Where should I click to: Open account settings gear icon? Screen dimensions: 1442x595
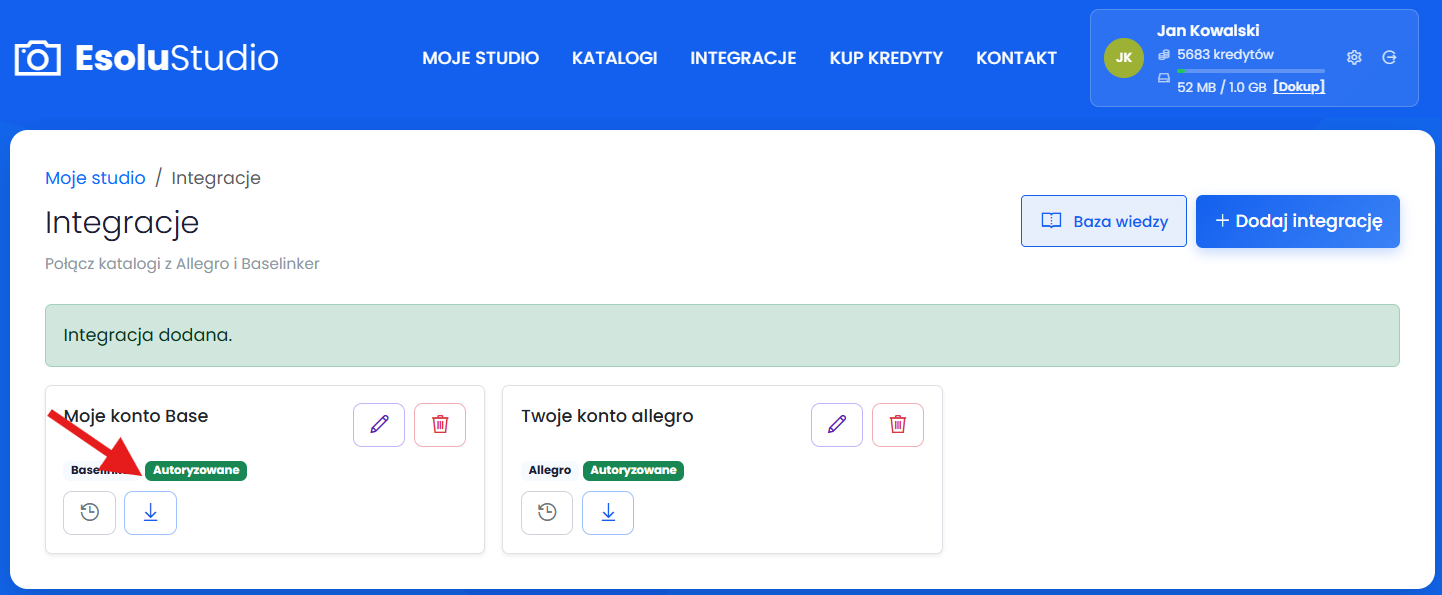click(x=1354, y=58)
